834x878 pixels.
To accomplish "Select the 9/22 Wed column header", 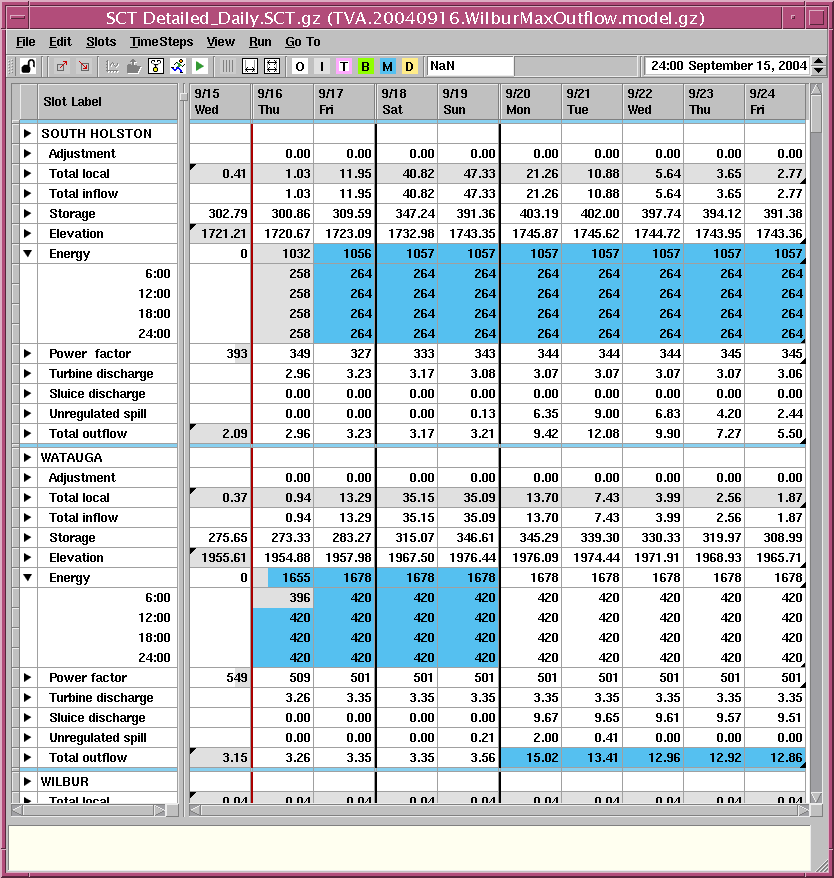I will [x=653, y=102].
